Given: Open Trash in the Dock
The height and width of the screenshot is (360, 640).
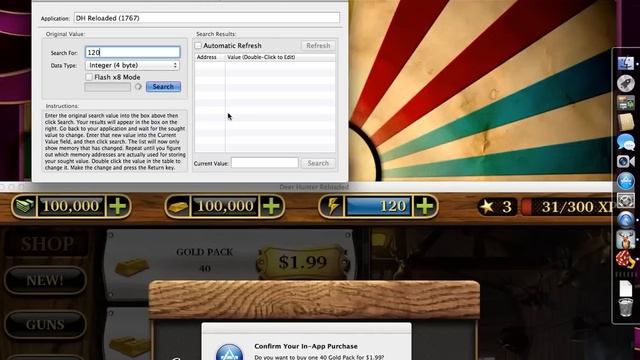Looking at the screenshot, I should 626,308.
